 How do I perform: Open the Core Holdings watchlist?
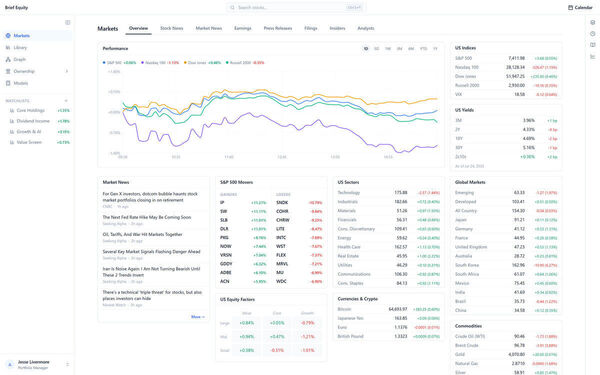click(x=38, y=111)
